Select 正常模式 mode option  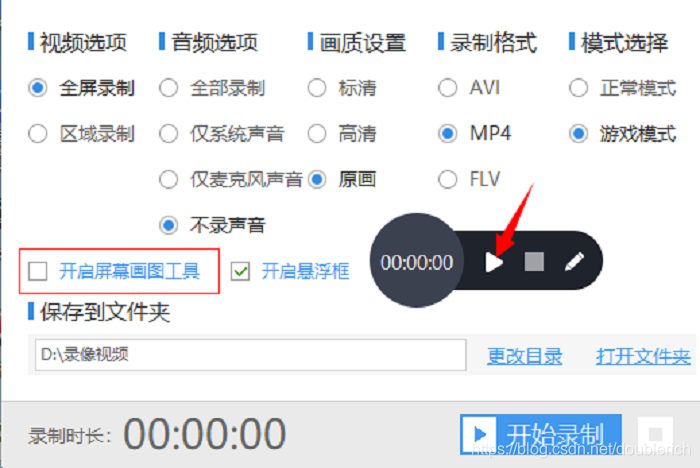[578, 88]
